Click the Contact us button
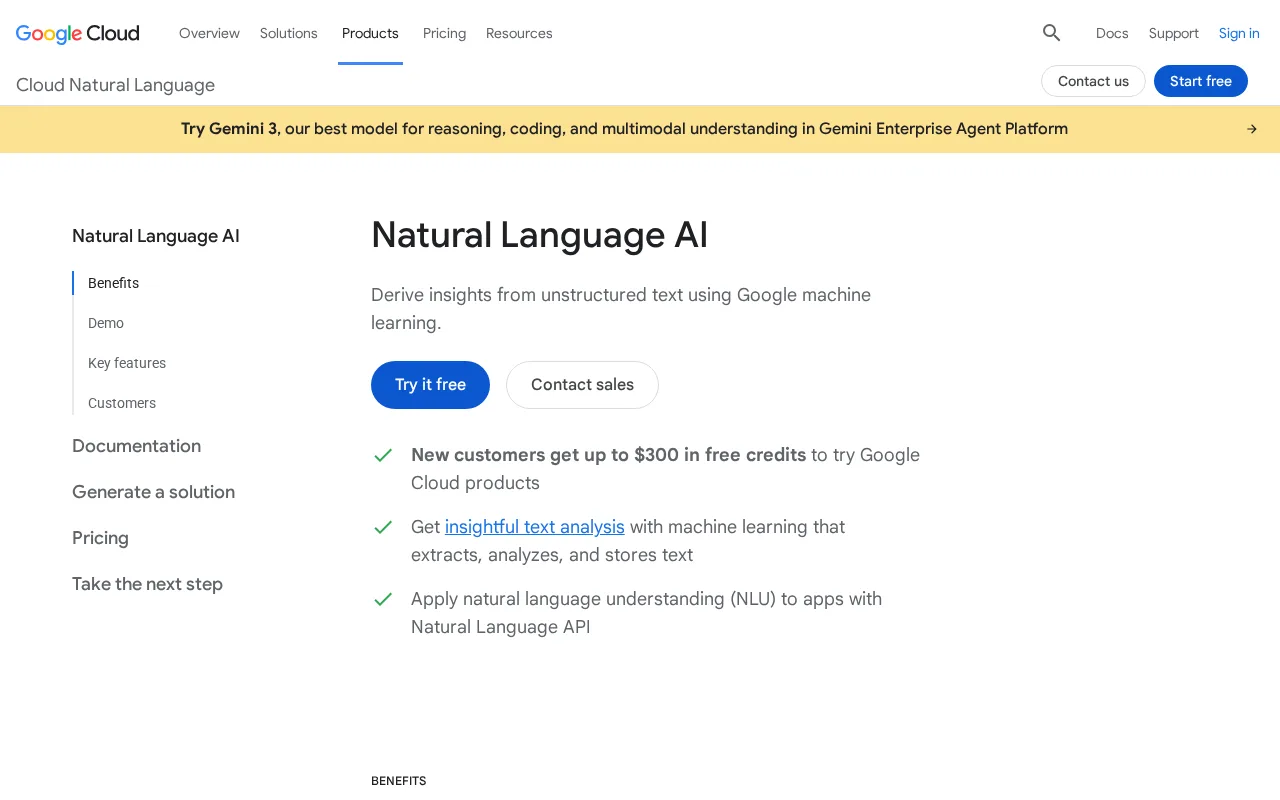Screen dimensions: 1280x800 1093,81
